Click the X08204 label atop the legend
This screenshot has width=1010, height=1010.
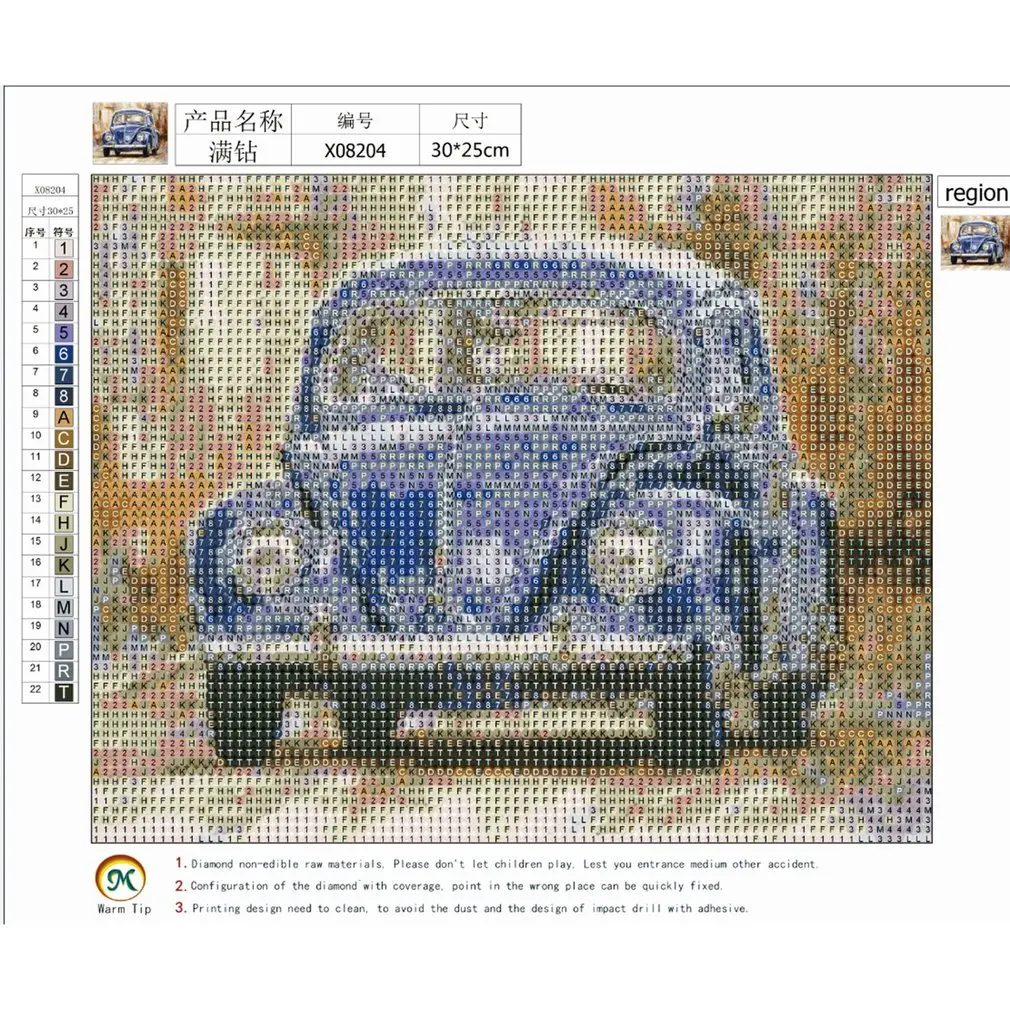tap(50, 190)
